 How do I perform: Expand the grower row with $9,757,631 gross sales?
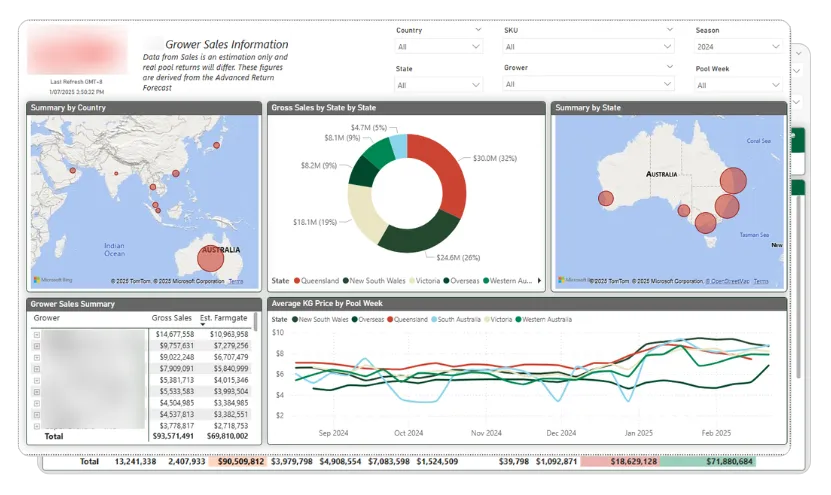[37, 346]
